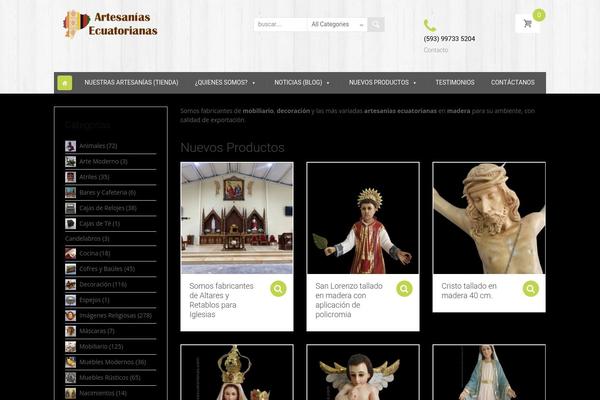The width and height of the screenshot is (600, 400).
Task: Click 'San Lorenzo tallado en madera' title
Action: pos(349,300)
